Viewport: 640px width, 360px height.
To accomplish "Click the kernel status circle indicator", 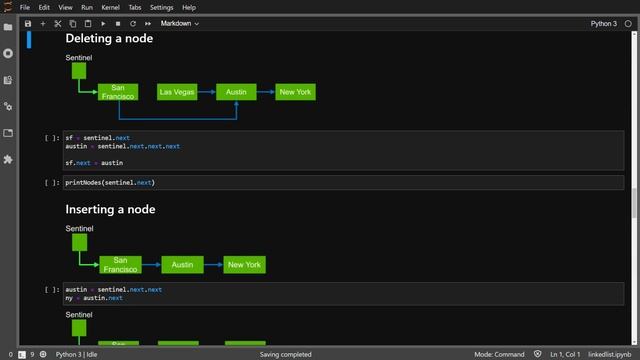I will click(x=628, y=24).
